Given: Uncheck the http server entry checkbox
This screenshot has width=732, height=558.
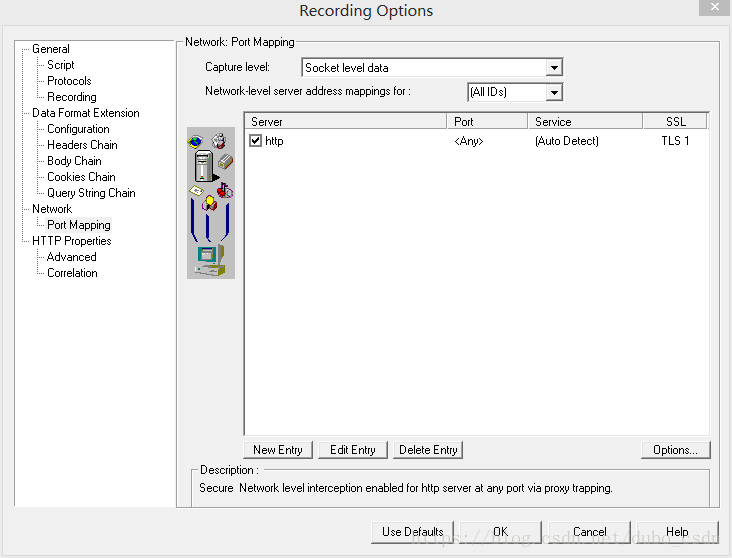Looking at the screenshot, I should coord(255,141).
